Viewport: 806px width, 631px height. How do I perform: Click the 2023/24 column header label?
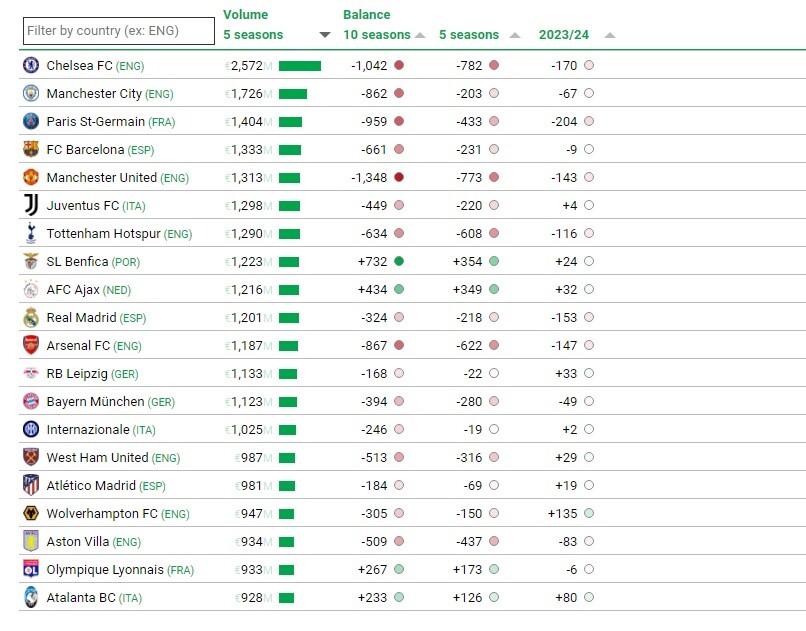tap(564, 34)
